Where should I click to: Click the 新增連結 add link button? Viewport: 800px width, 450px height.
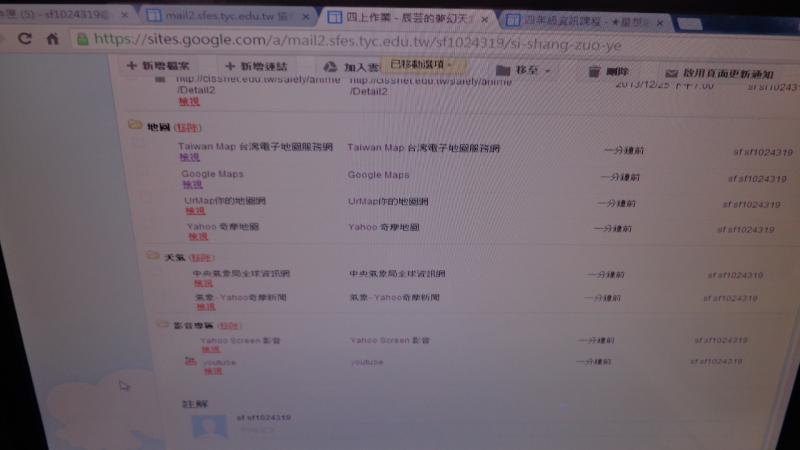click(257, 66)
